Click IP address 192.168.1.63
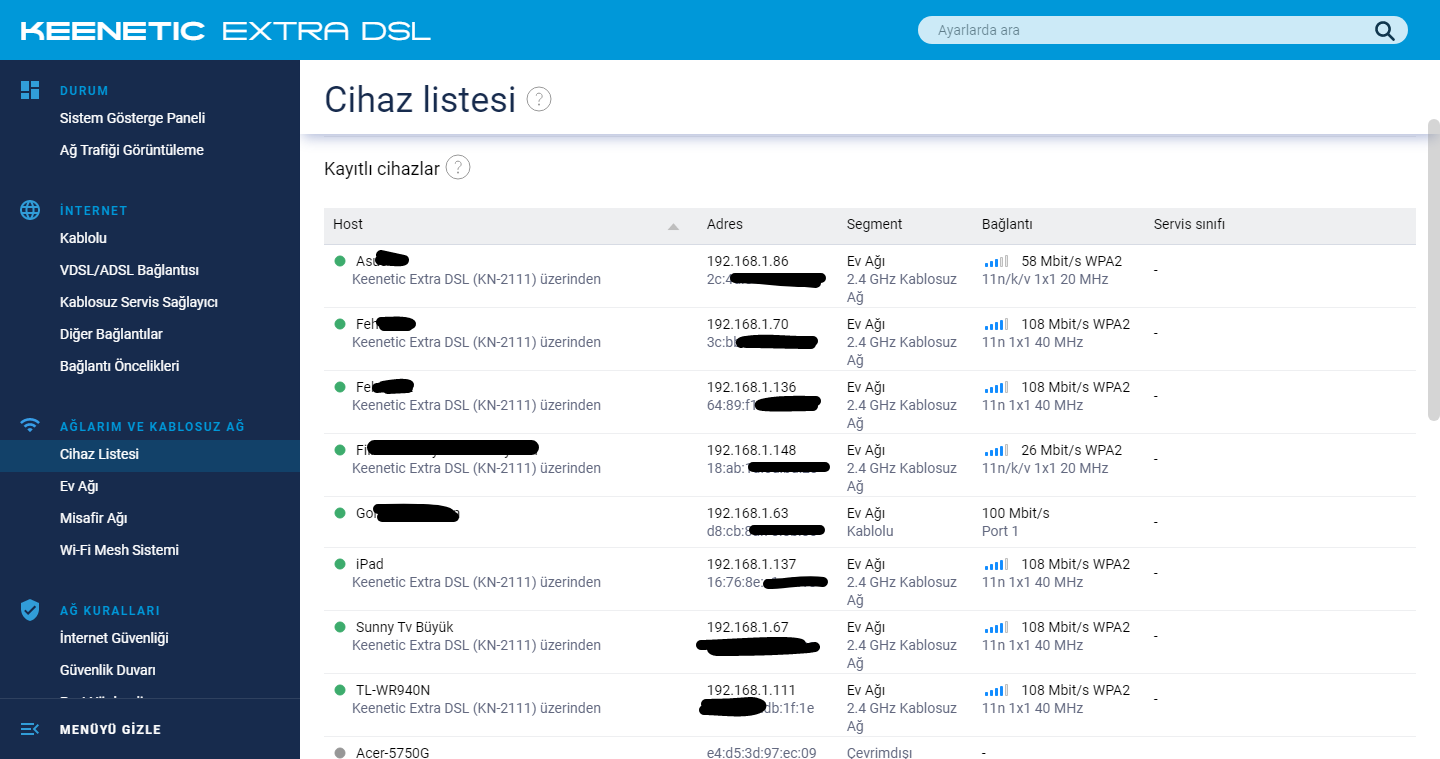The height and width of the screenshot is (759, 1440). pos(748,513)
